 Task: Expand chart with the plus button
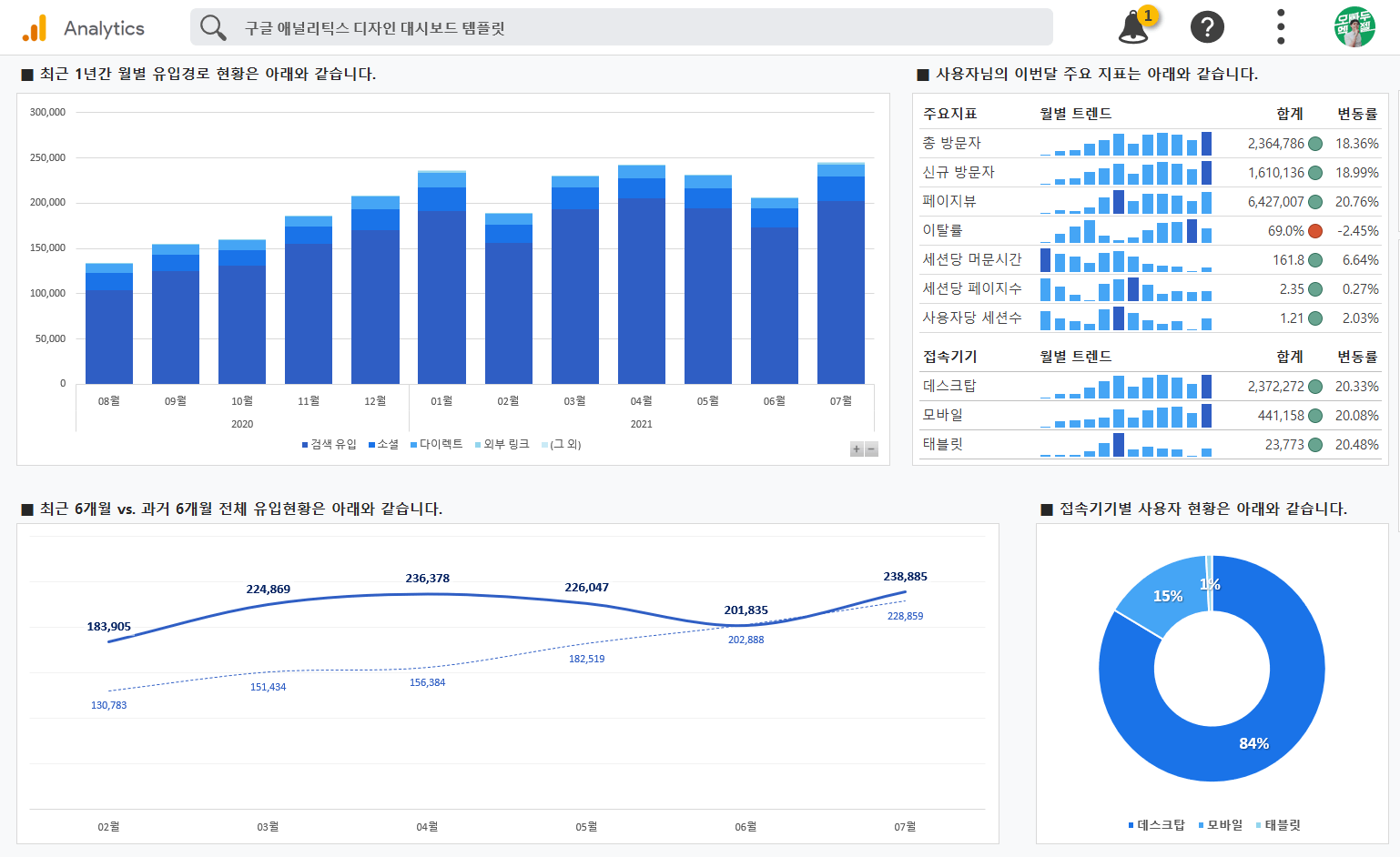point(857,449)
